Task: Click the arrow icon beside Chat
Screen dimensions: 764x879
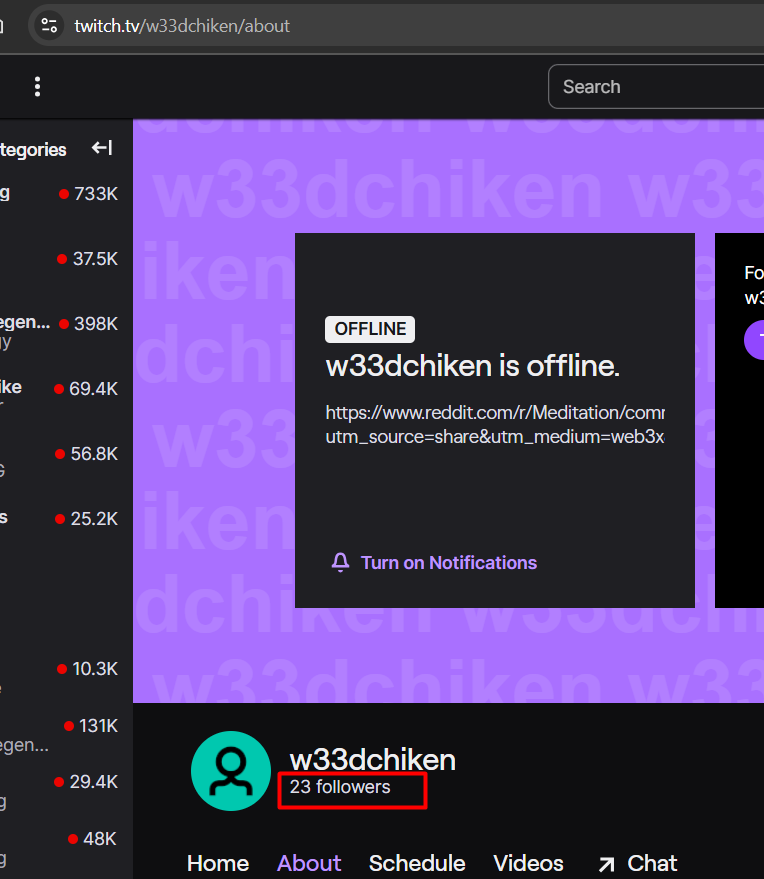Action: point(606,864)
